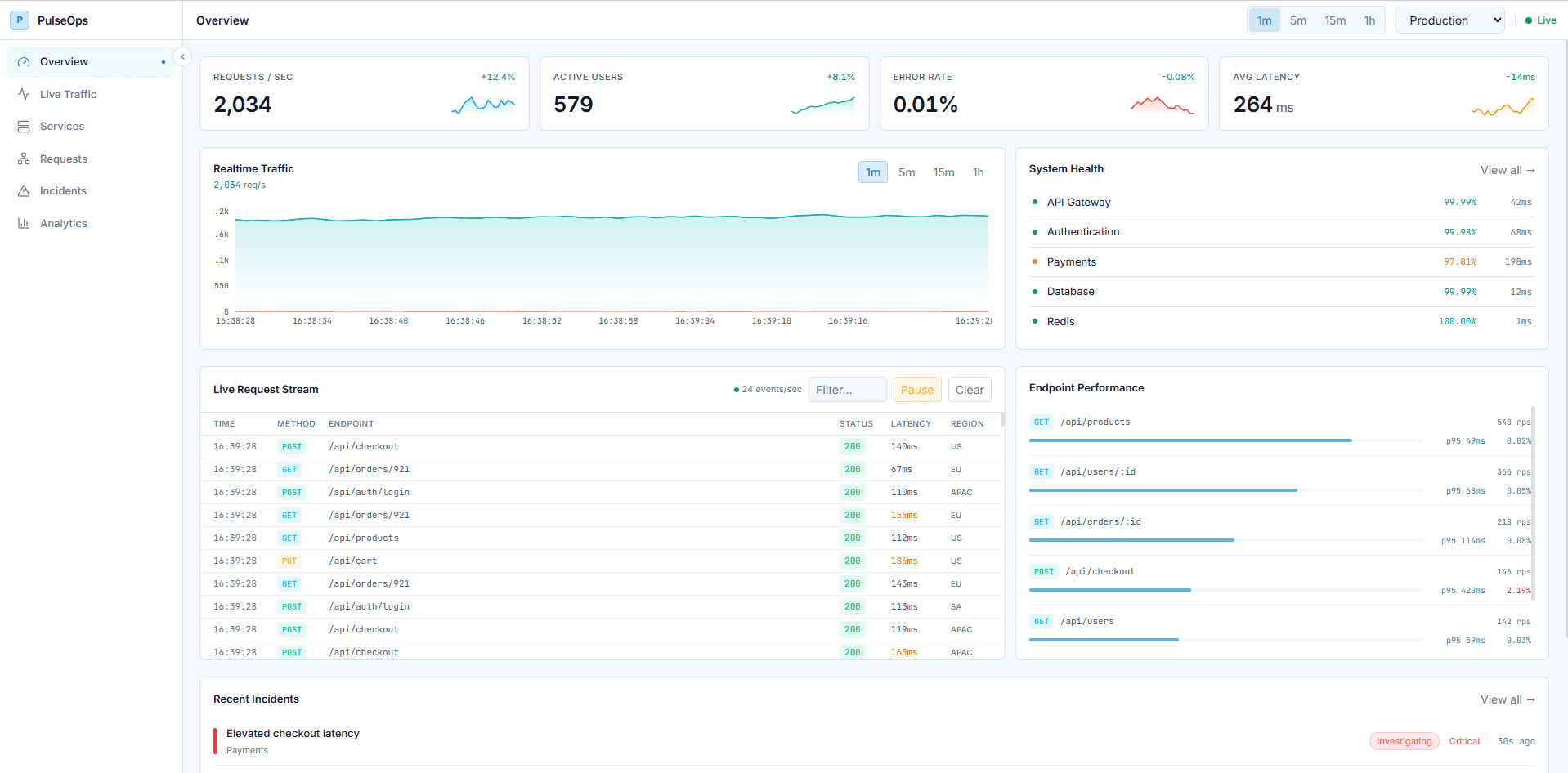Select the Payments health row
The width and height of the screenshot is (1568, 773).
(x=1282, y=262)
